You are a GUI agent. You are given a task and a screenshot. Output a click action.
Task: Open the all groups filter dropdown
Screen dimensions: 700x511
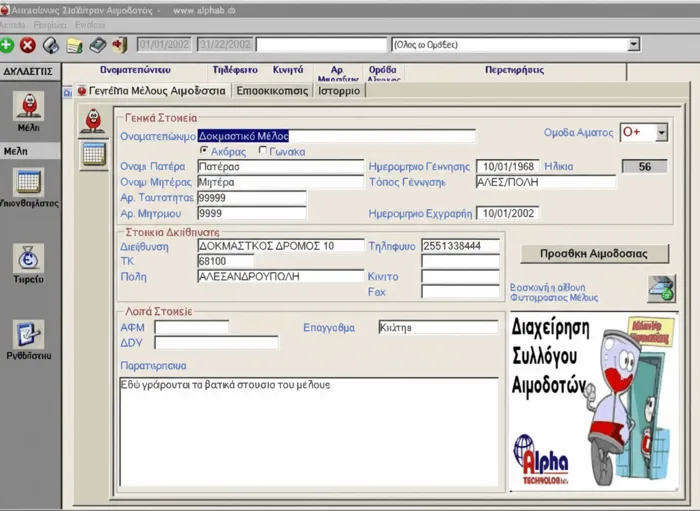point(633,44)
